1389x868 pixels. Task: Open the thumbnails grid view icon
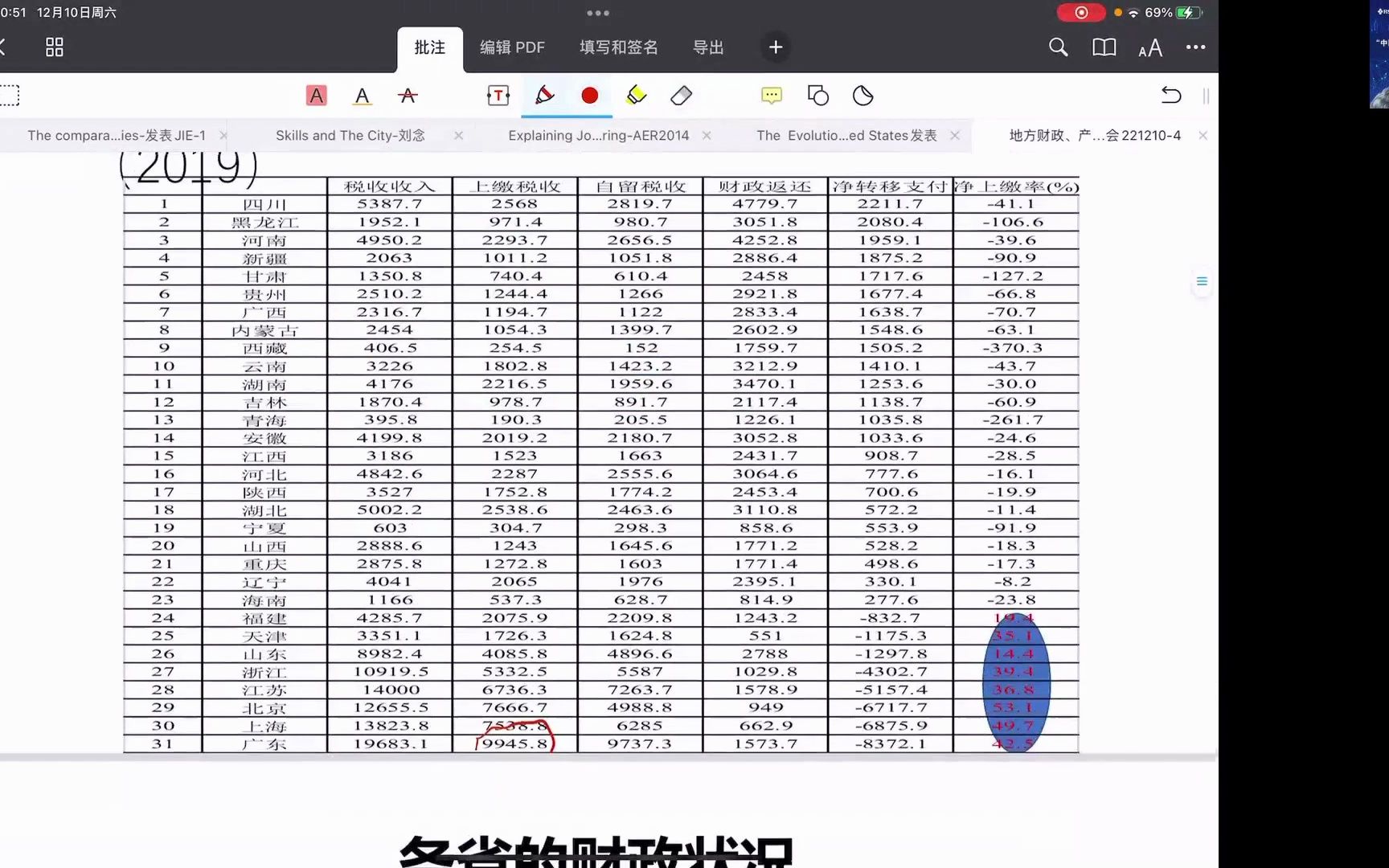tap(54, 47)
